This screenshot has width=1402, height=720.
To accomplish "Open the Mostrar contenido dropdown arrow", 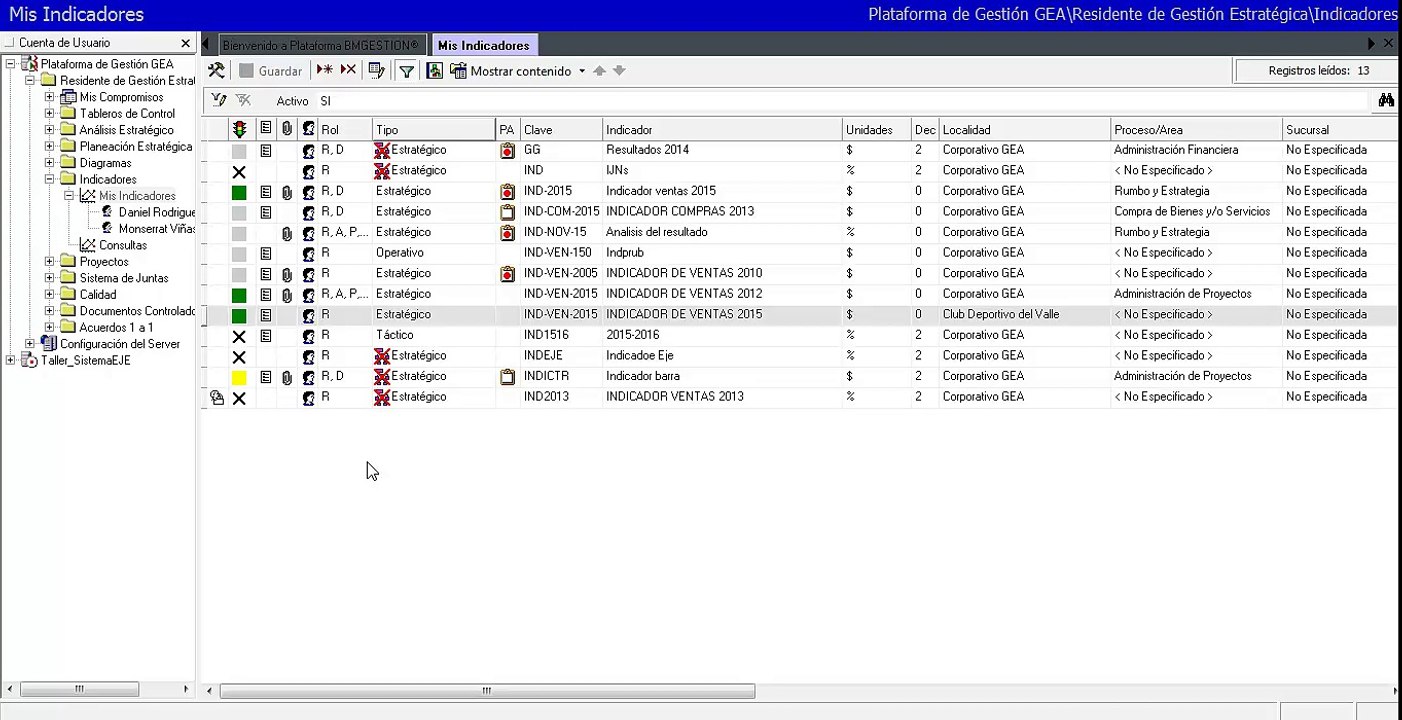I will tap(582, 71).
